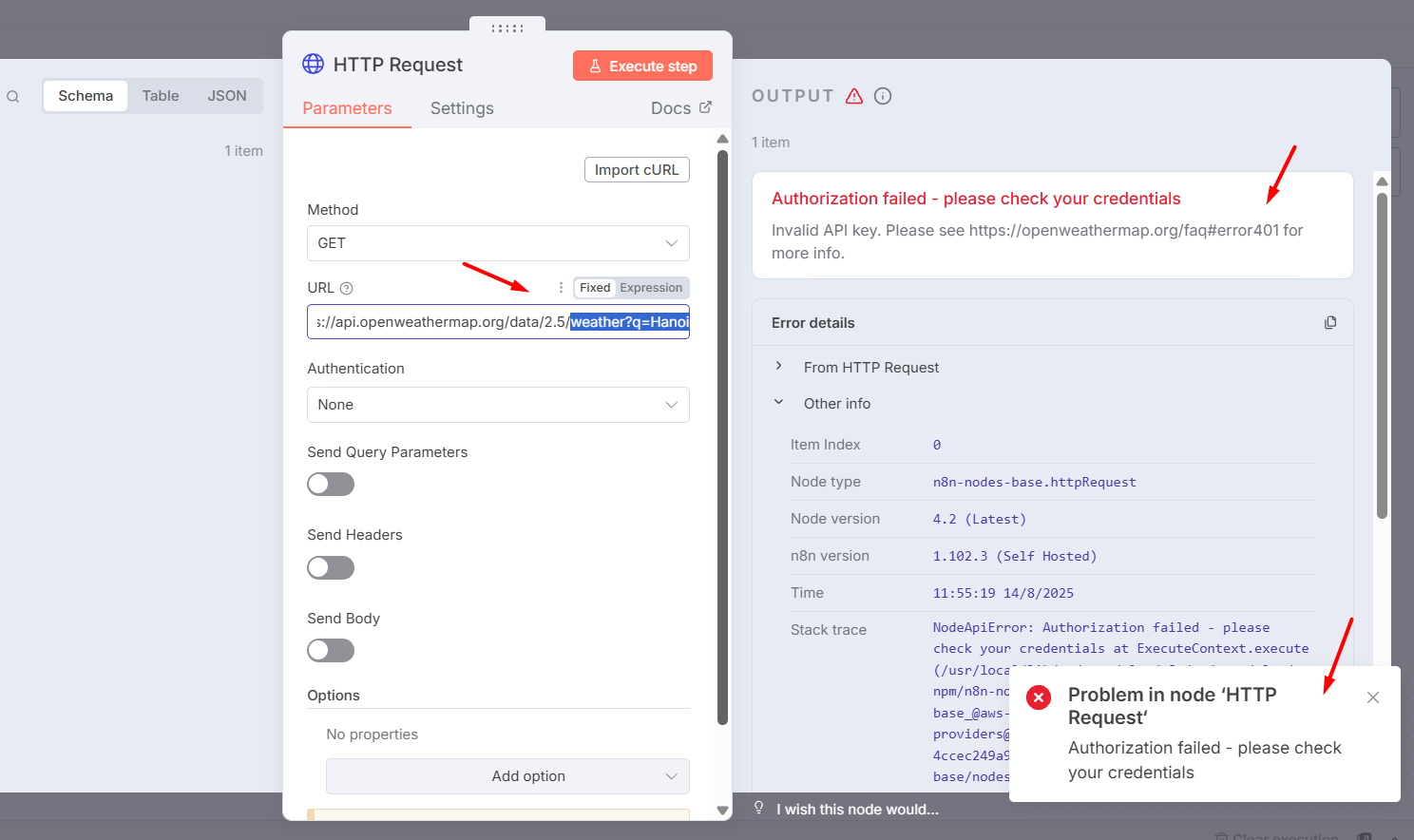
Task: Click the n8n-nodes-base.httpRequest value
Action: point(1034,483)
